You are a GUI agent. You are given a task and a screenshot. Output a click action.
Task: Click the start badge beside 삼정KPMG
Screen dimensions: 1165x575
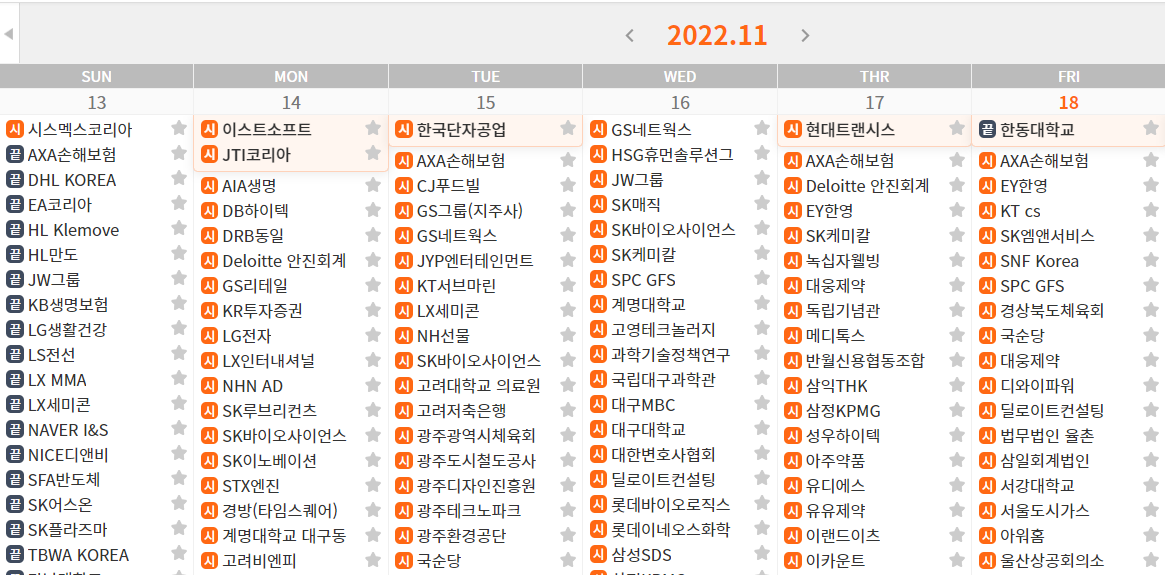click(793, 411)
